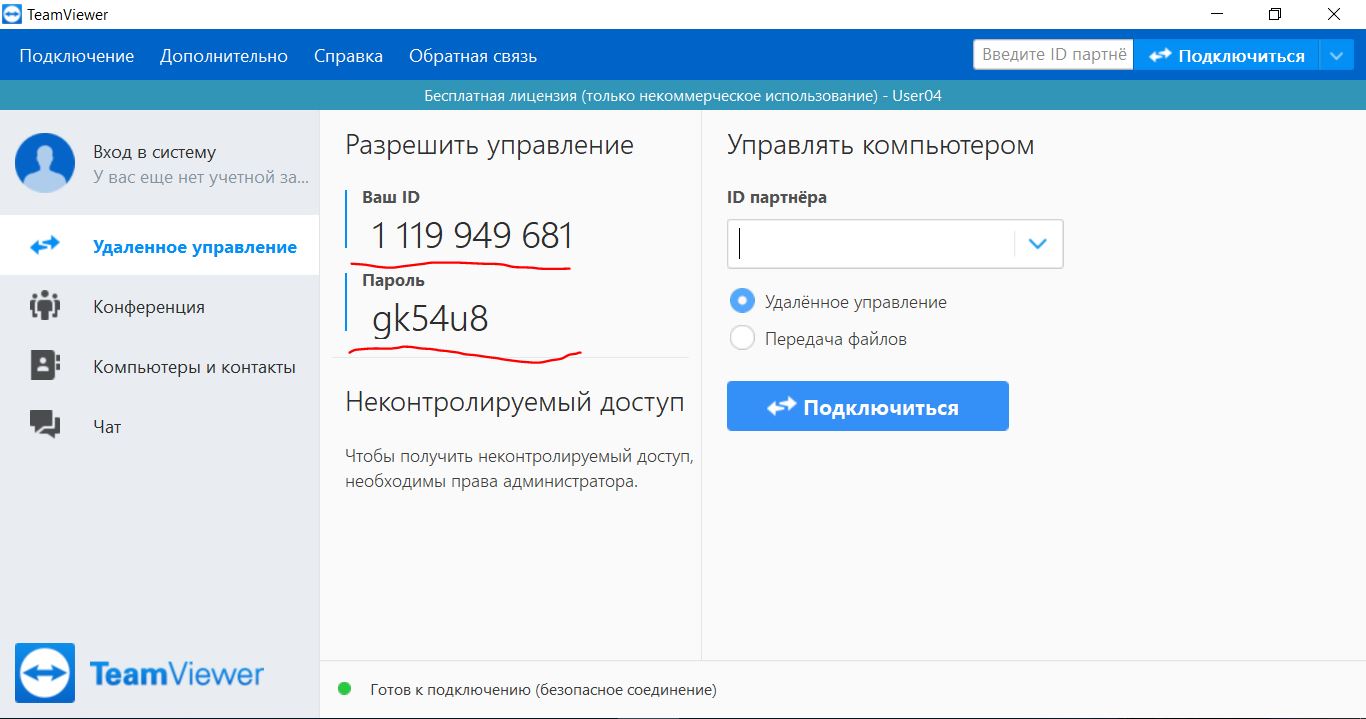Screen dimensions: 1366x719
Task: Select the Передача файлов radio button
Action: click(742, 338)
